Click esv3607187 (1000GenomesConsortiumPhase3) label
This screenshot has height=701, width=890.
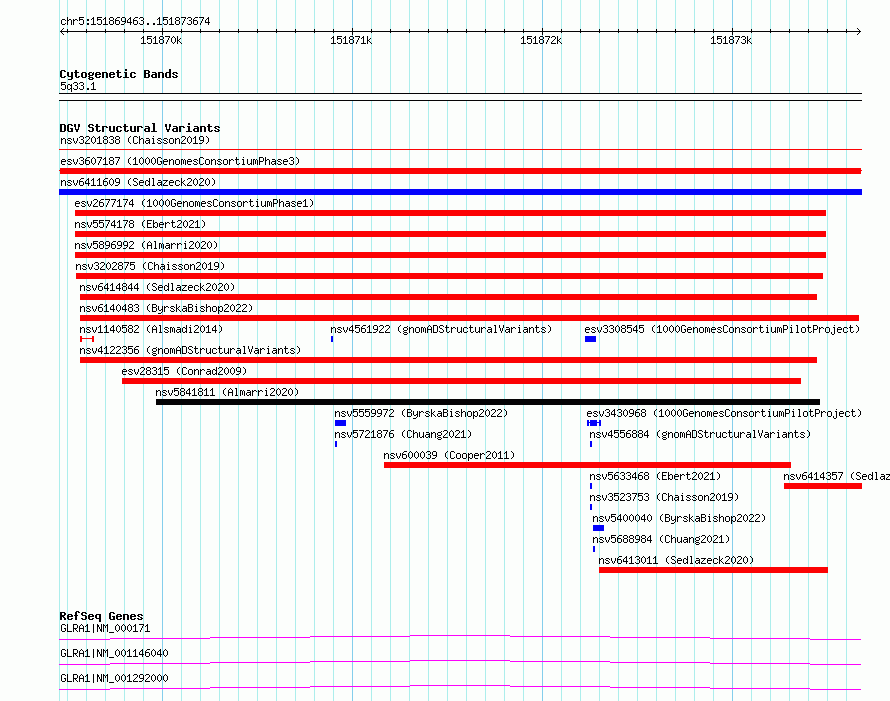click(180, 161)
